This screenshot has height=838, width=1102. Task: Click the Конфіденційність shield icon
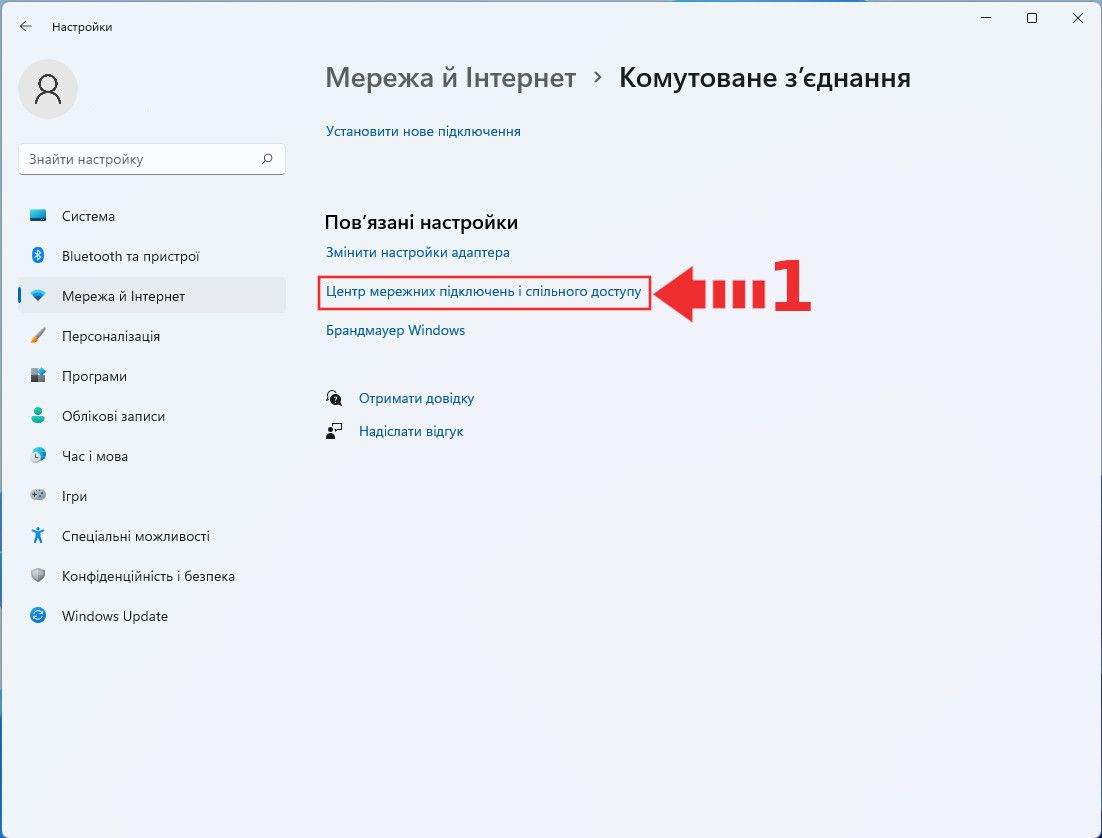[x=38, y=575]
